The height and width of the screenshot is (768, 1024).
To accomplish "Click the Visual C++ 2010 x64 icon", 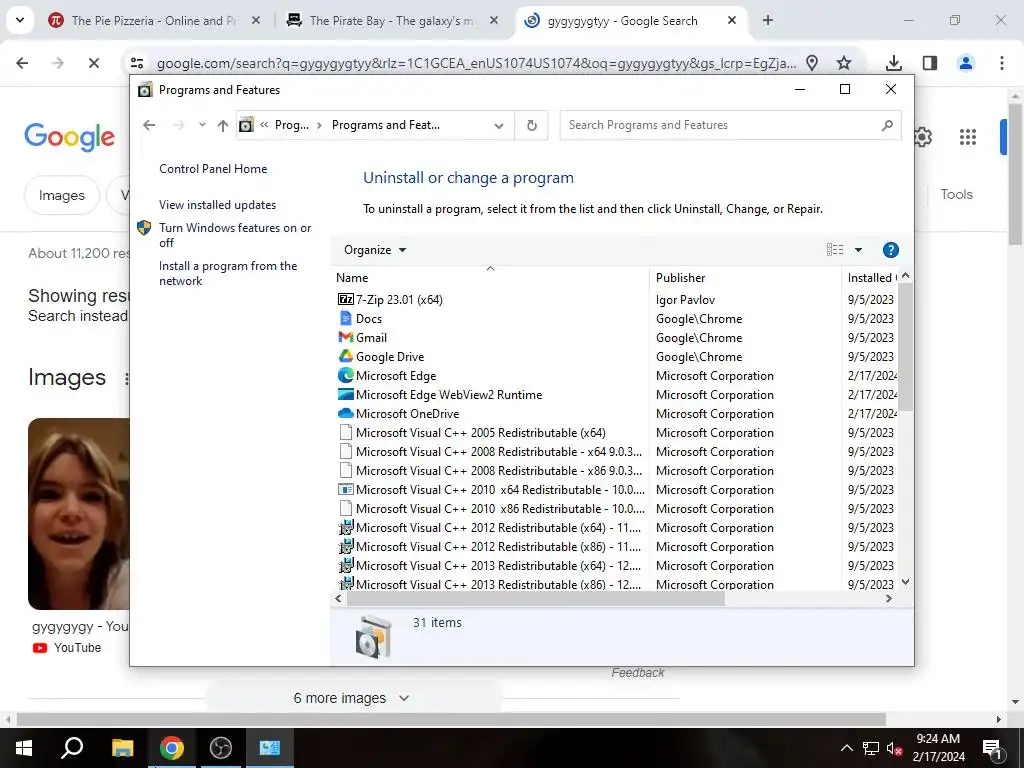I will pos(345,489).
